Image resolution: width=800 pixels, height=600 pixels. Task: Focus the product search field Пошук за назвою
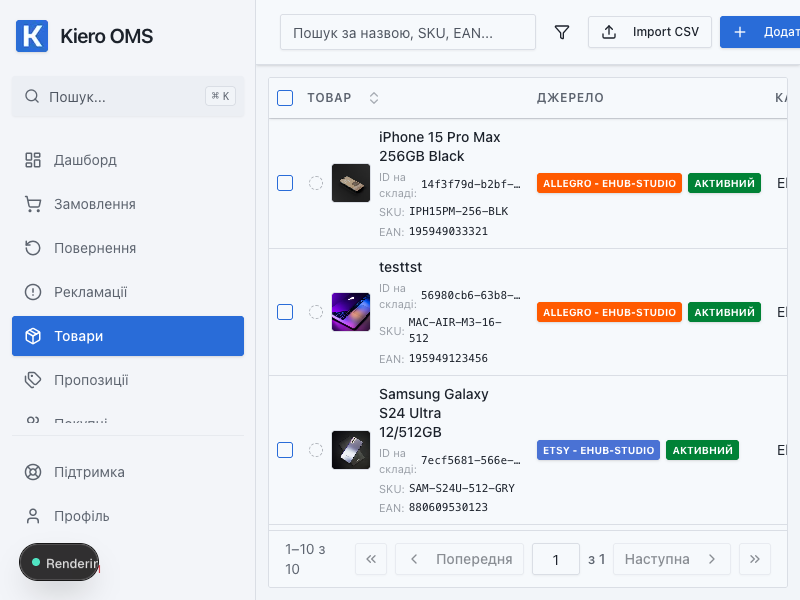pyautogui.click(x=408, y=32)
